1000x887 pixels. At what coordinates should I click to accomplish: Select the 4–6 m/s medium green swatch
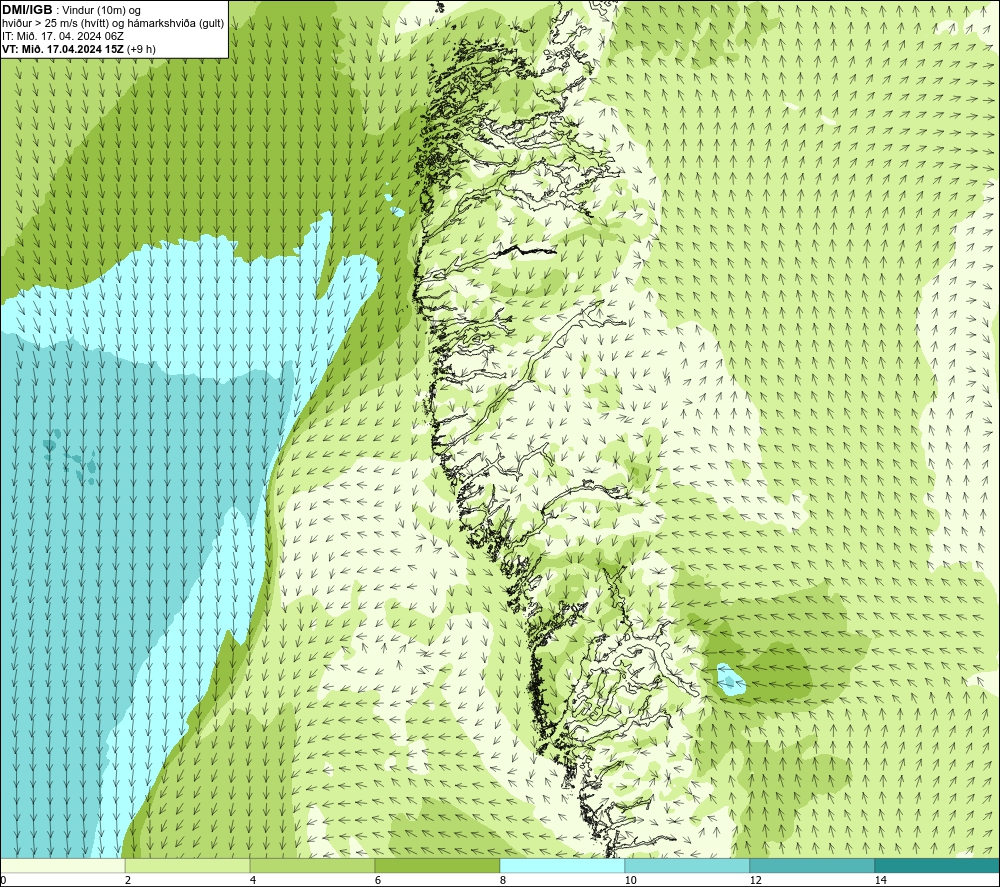tap(312, 865)
